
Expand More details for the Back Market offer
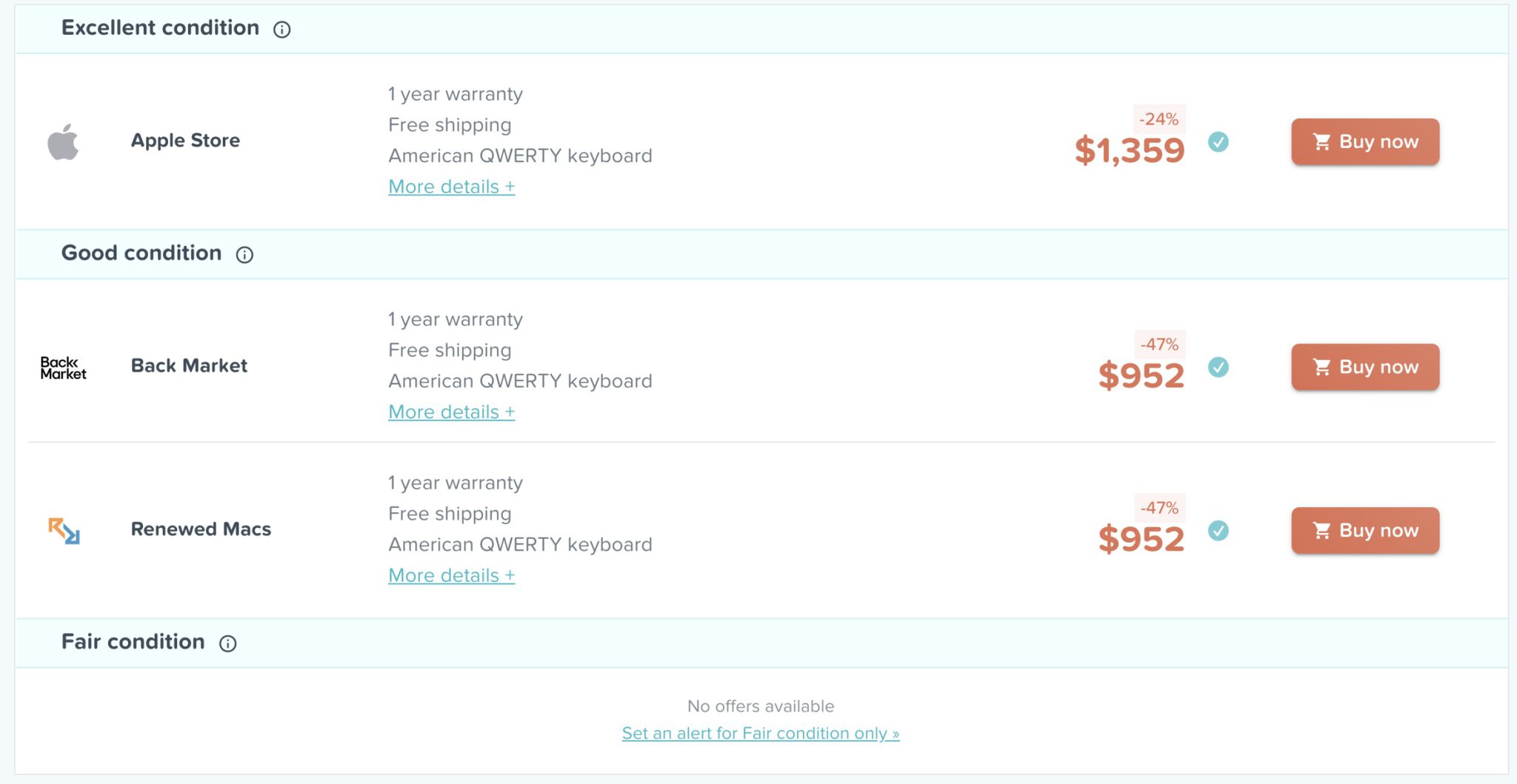451,412
